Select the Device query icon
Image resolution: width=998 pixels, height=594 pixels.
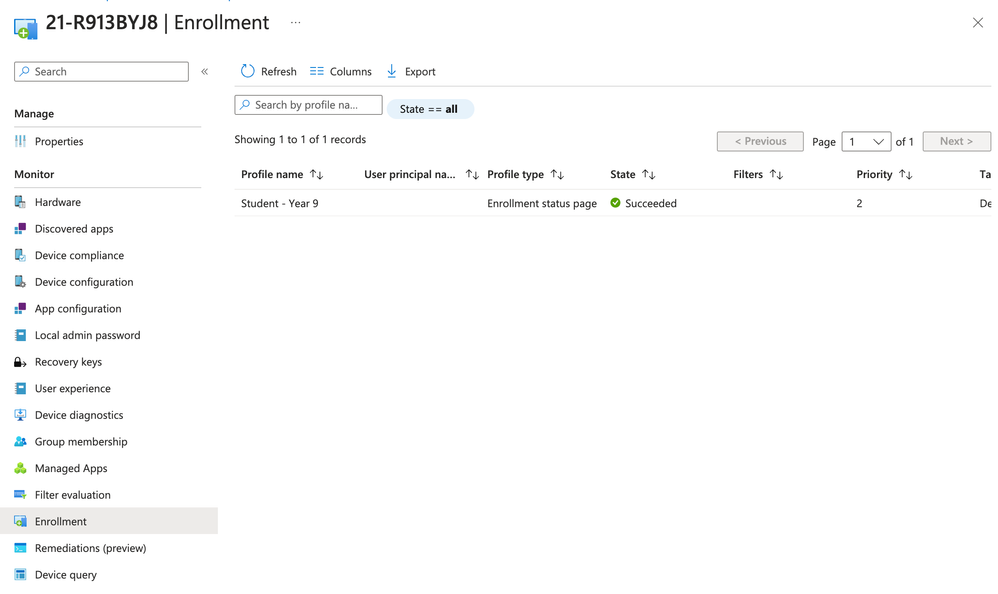20,575
